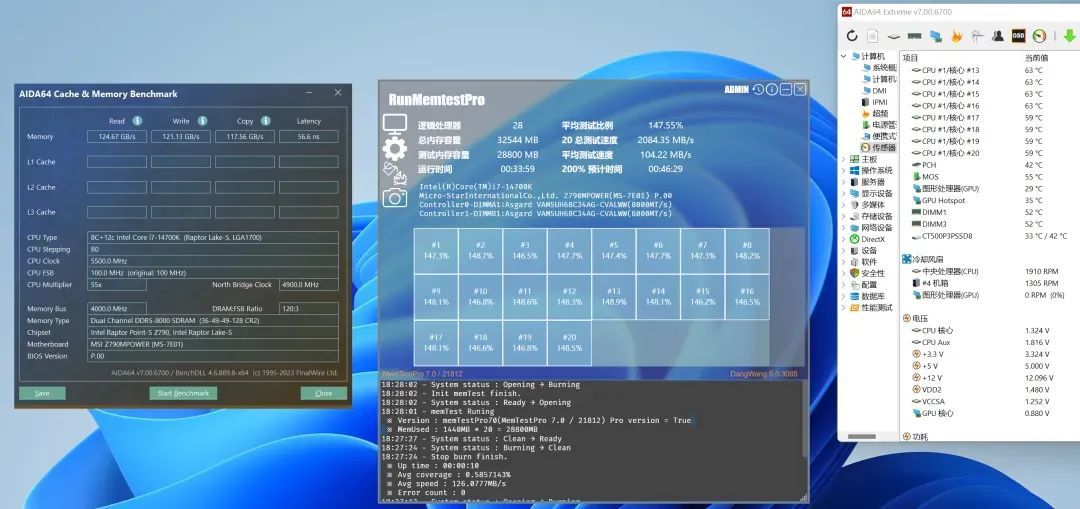Click the CPUID panel icon in AIDA64 toolbar
1080x509 pixels.
pyautogui.click(x=977, y=36)
